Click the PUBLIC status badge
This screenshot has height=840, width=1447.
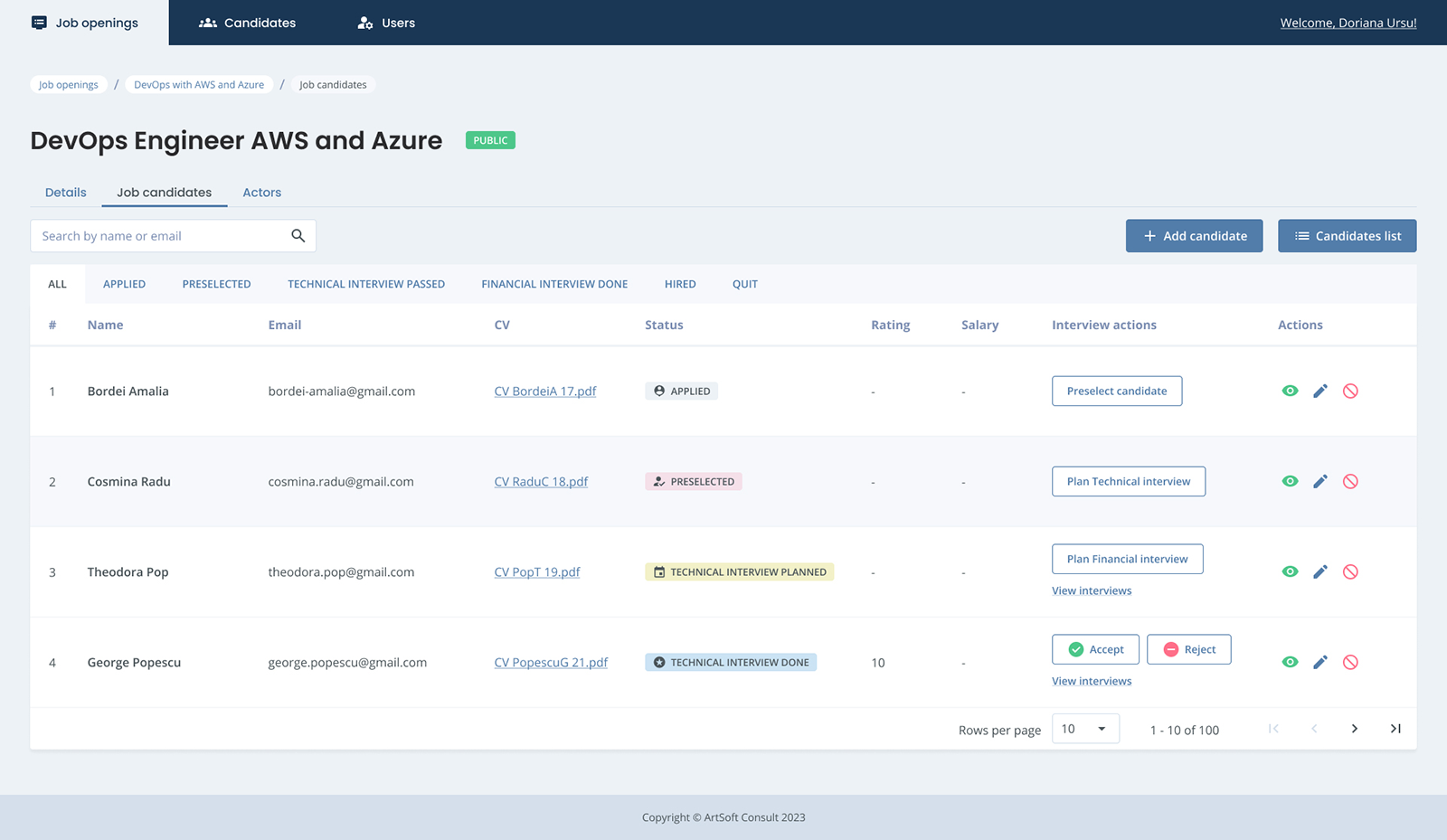[490, 140]
